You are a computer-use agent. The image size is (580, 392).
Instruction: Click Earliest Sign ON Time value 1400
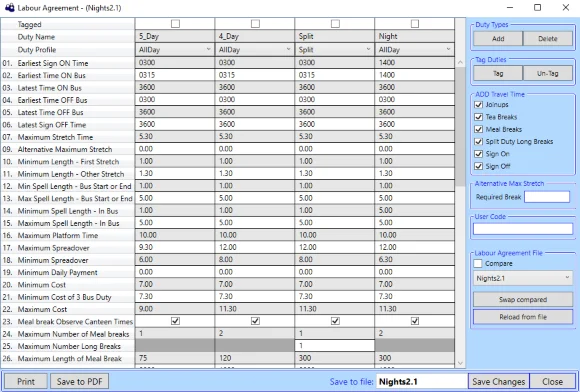coord(415,62)
